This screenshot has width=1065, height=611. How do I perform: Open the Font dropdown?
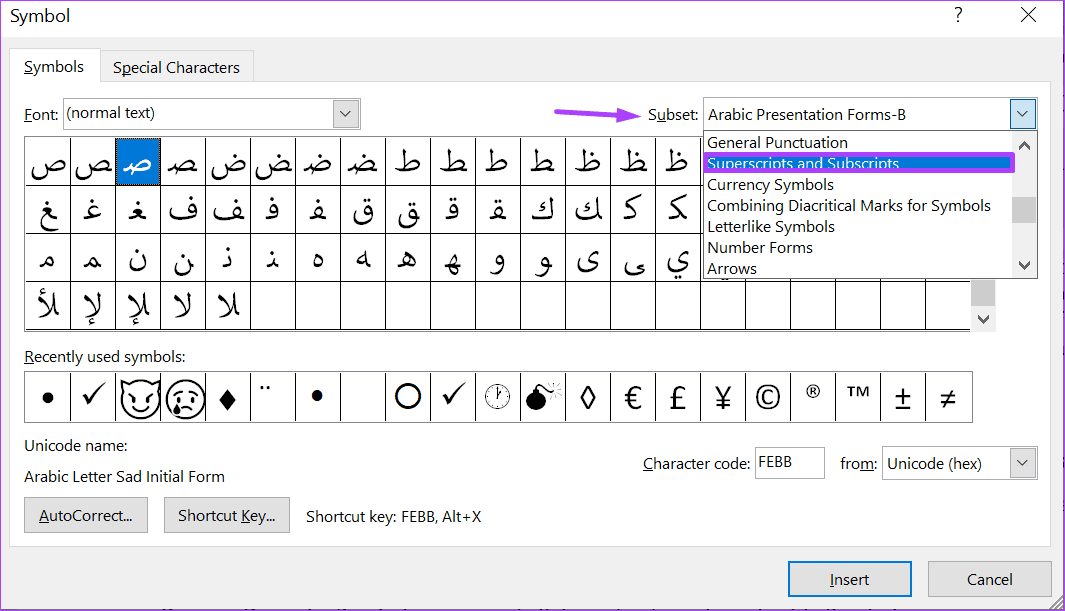345,113
